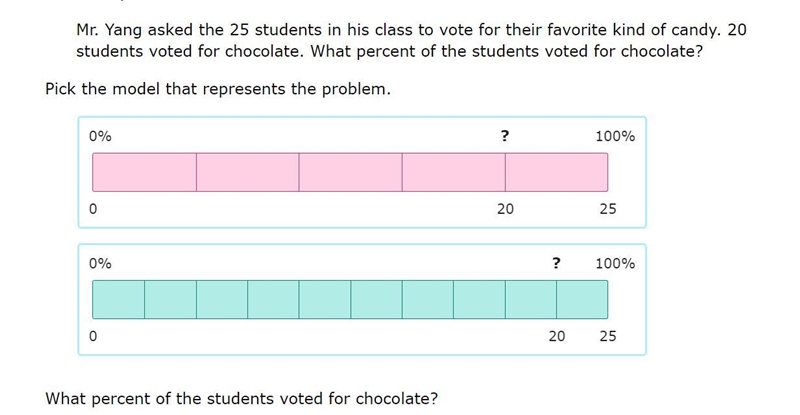Click the 0% label in pink model

pyautogui.click(x=100, y=136)
